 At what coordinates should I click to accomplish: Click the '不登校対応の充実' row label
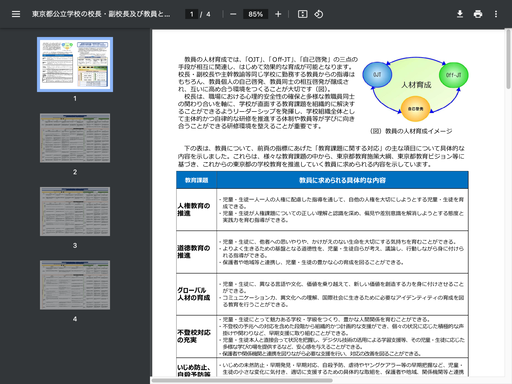(194, 336)
